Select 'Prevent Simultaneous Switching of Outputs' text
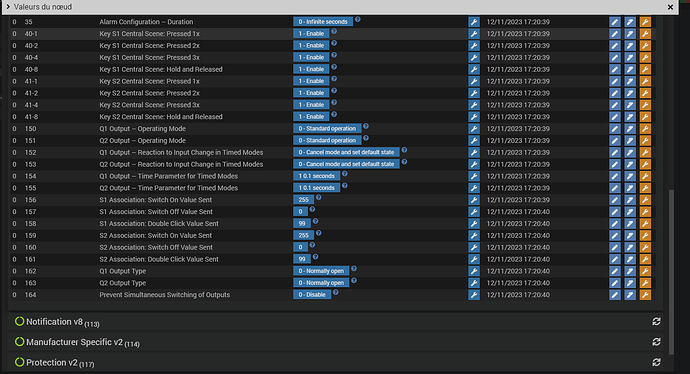The height and width of the screenshot is (374, 690). click(x=165, y=295)
